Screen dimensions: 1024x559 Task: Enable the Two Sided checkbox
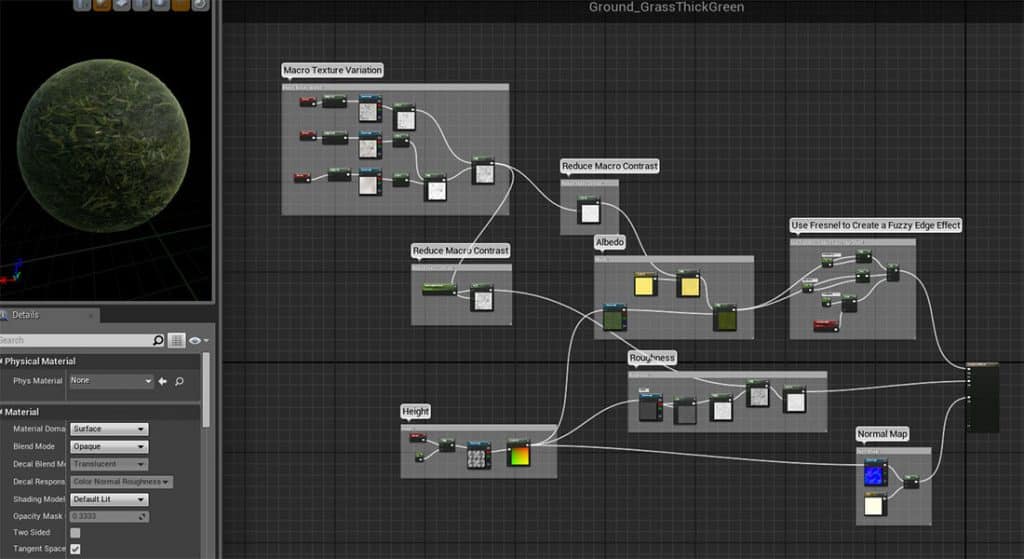[75, 533]
